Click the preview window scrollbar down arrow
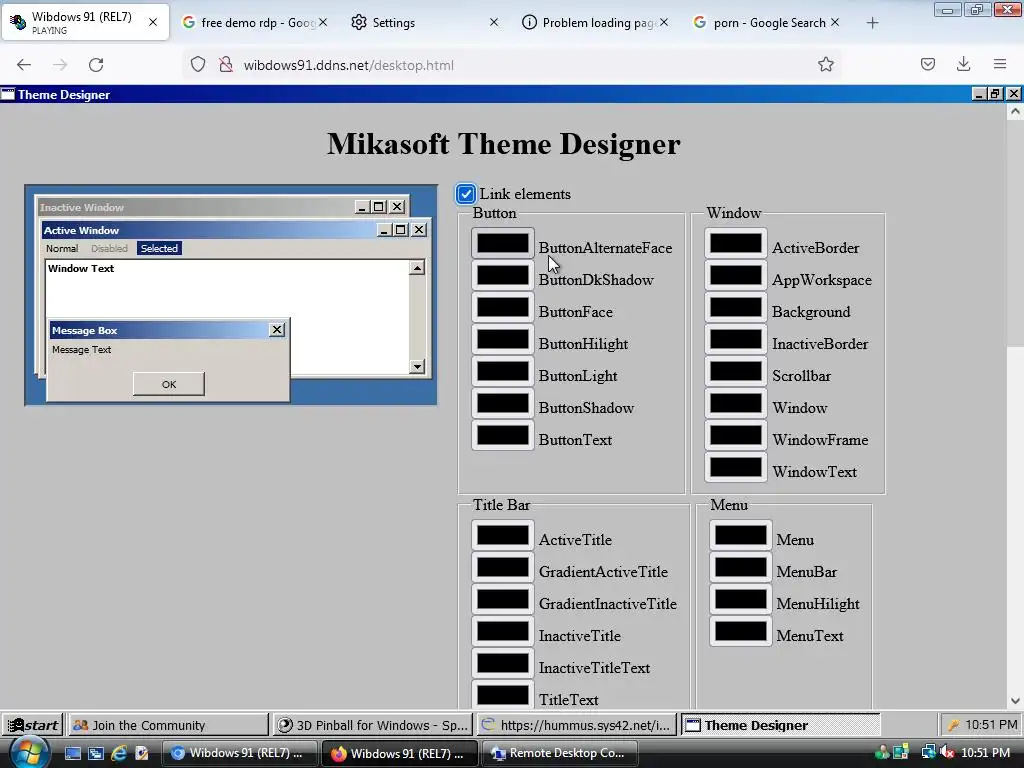This screenshot has width=1024, height=768. coord(417,366)
